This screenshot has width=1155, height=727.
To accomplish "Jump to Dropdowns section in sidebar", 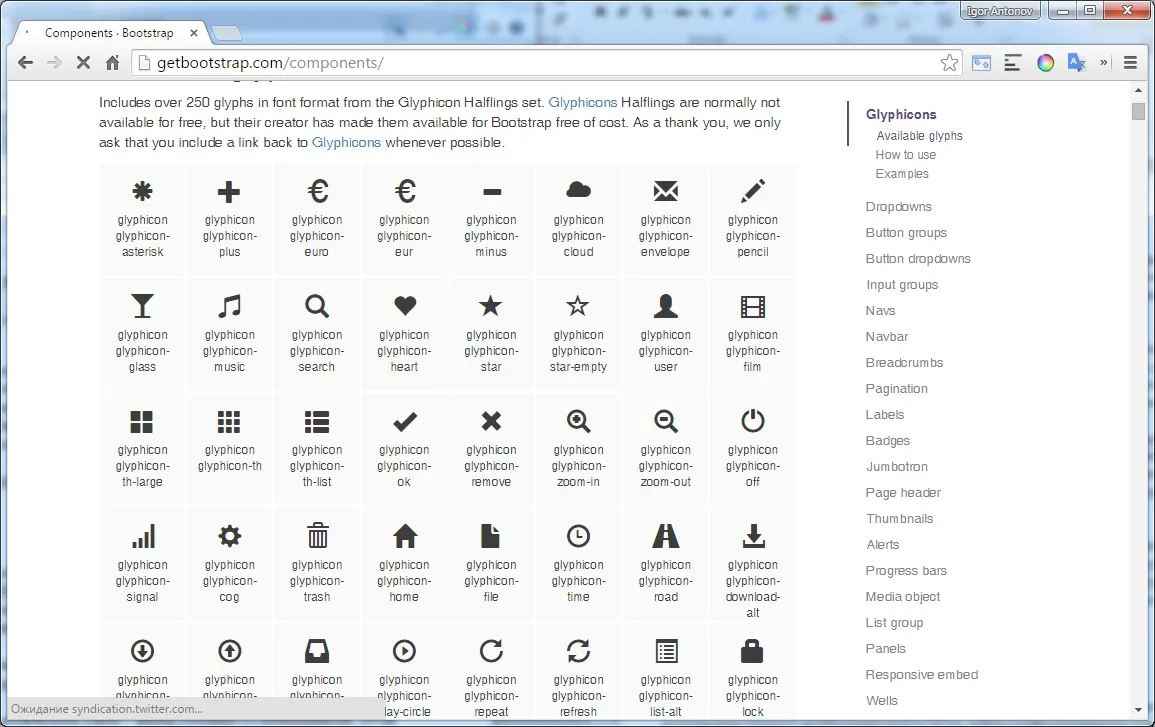I will (x=899, y=207).
